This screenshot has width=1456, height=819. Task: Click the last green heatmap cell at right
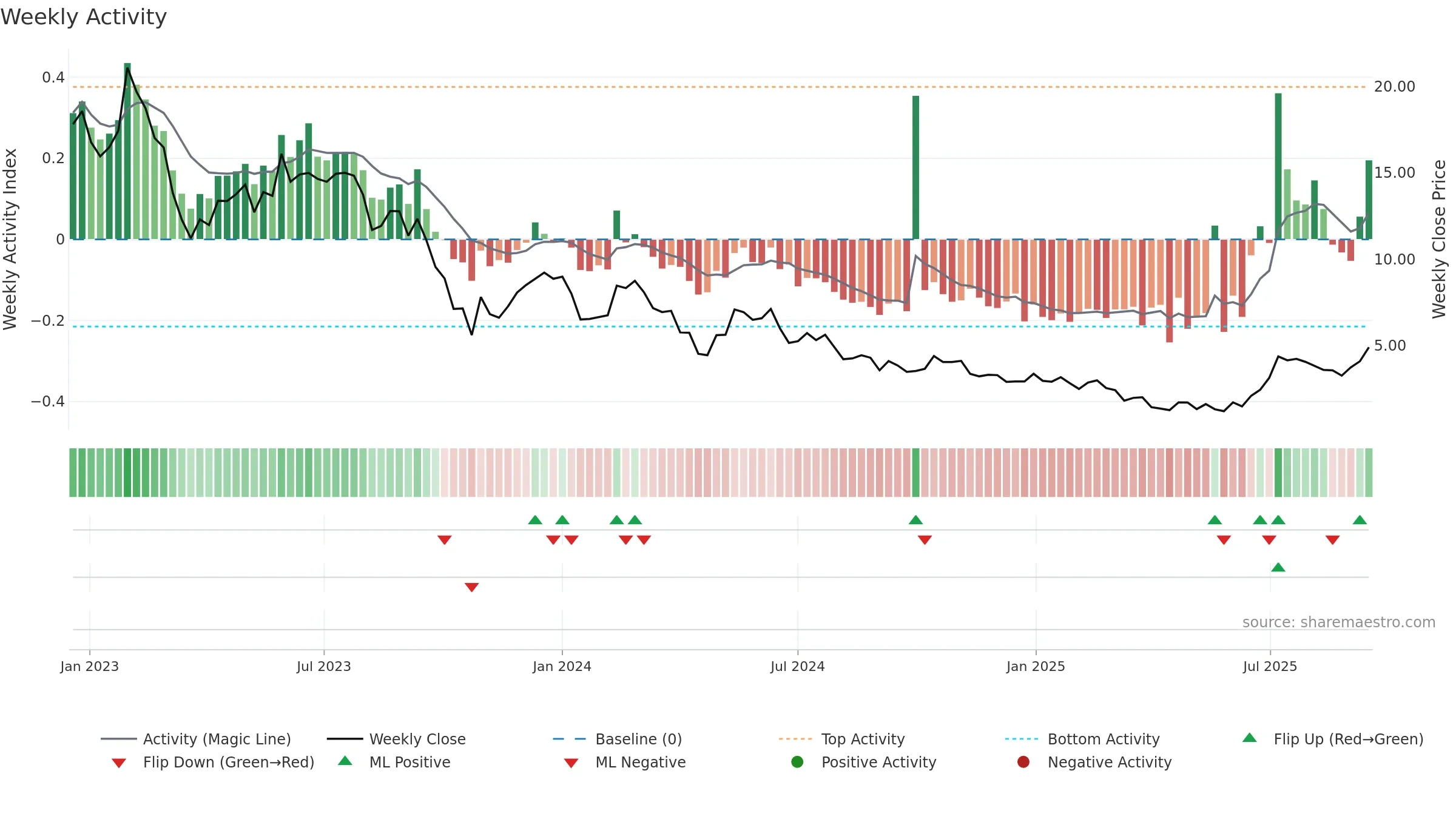pyautogui.click(x=1369, y=473)
